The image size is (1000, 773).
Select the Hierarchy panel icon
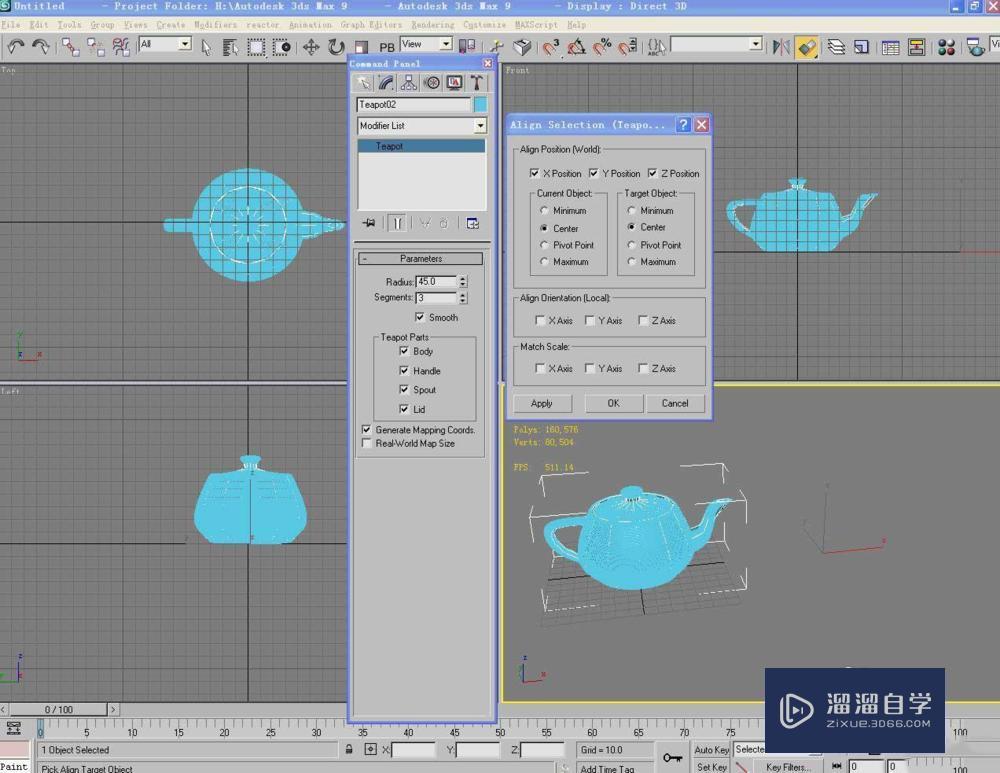click(407, 83)
